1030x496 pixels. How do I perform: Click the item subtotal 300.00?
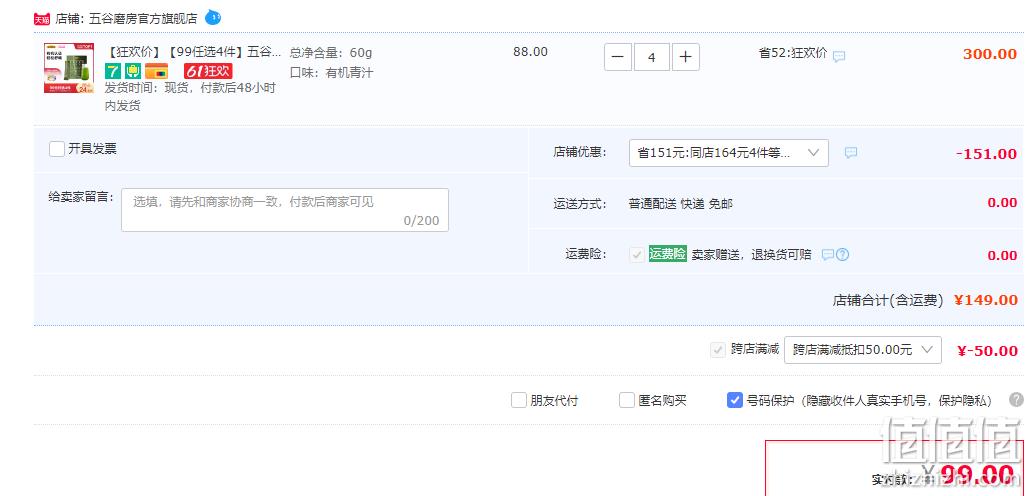[989, 55]
